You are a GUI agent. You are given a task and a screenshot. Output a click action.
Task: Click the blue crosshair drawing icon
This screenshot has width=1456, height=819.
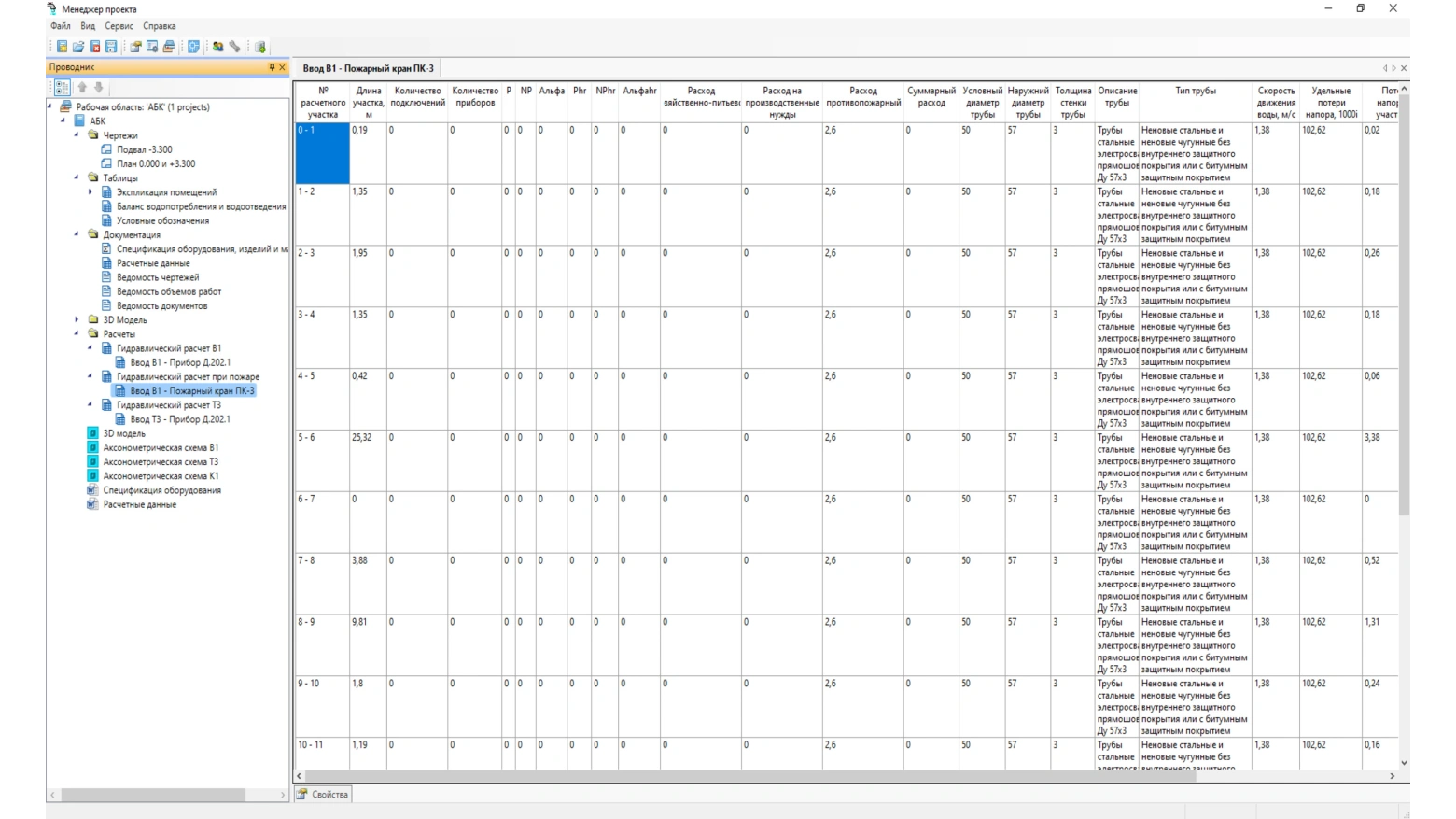(x=193, y=47)
